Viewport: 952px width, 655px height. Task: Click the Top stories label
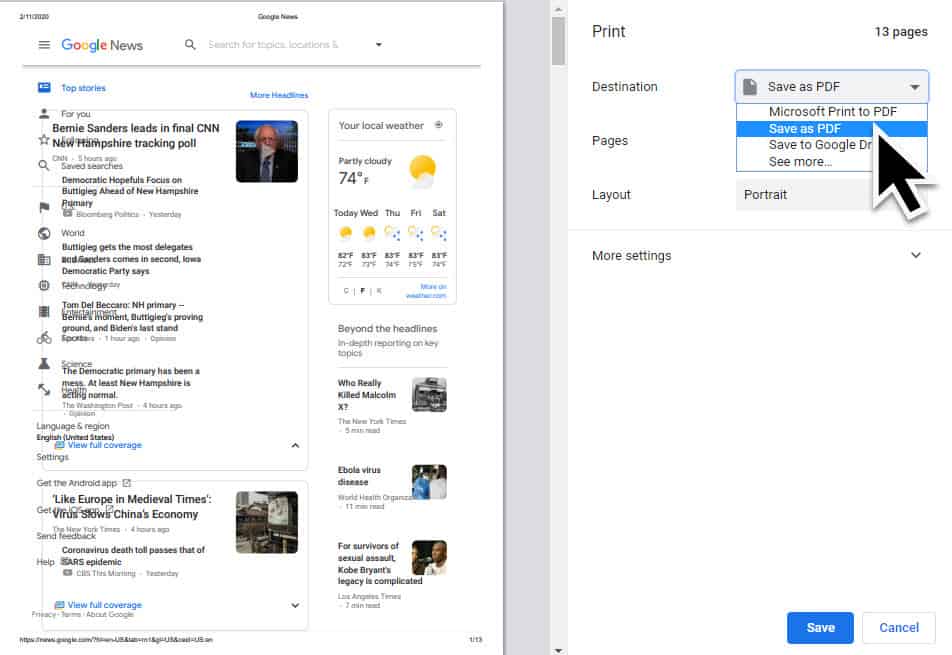(x=83, y=88)
